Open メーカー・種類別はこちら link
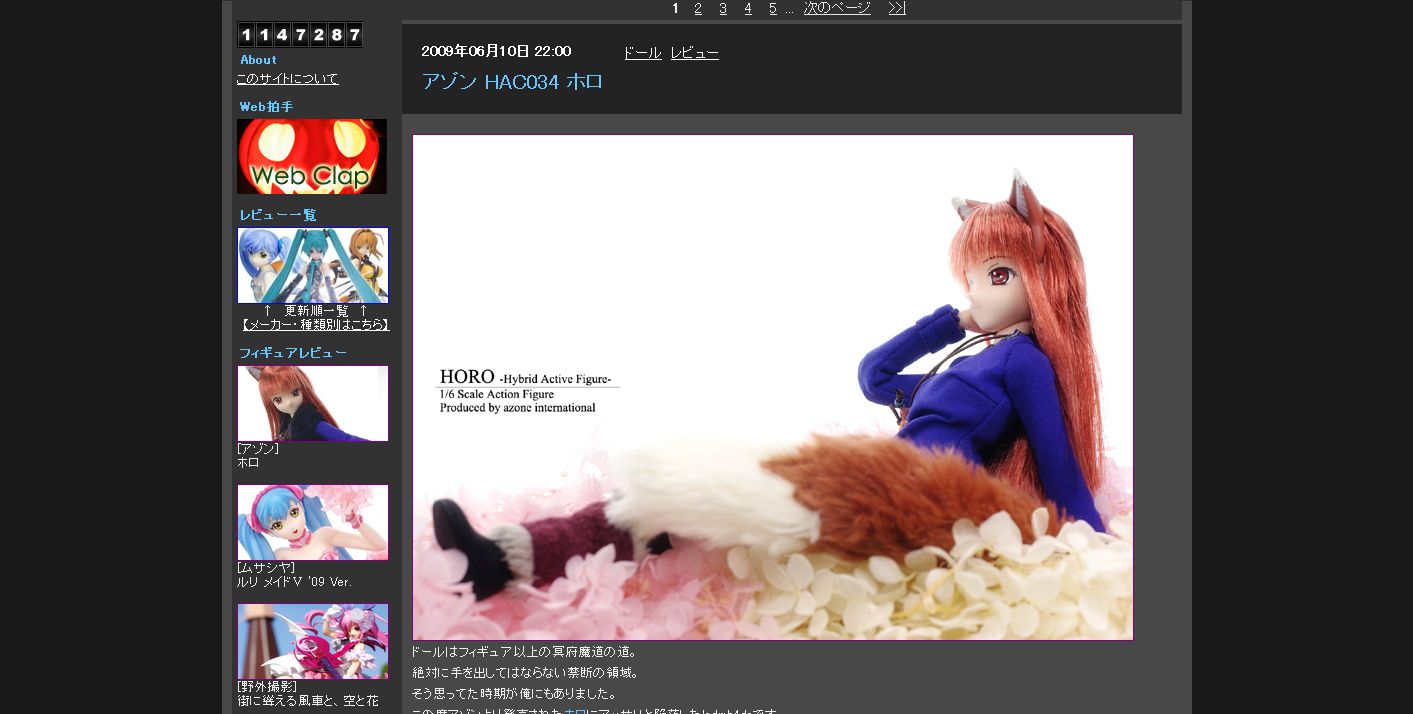The width and height of the screenshot is (1413, 714). pos(314,325)
